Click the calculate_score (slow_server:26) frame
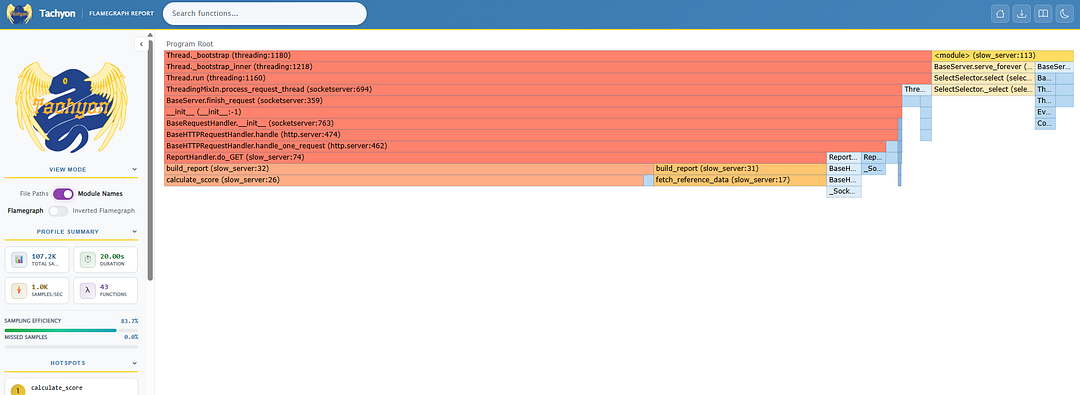Screen dimensions: 1080x395 [x=403, y=180]
